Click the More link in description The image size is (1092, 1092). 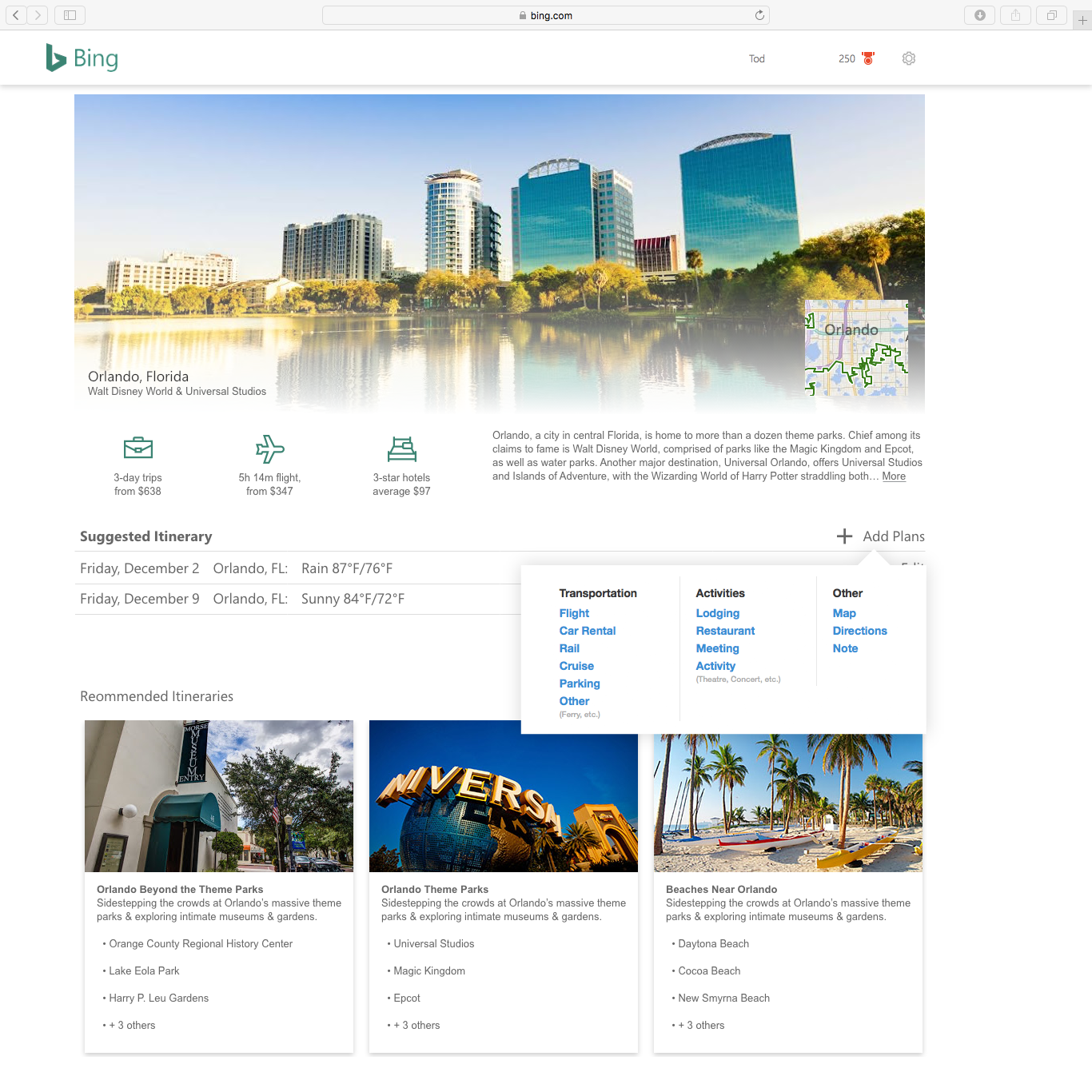tap(894, 476)
